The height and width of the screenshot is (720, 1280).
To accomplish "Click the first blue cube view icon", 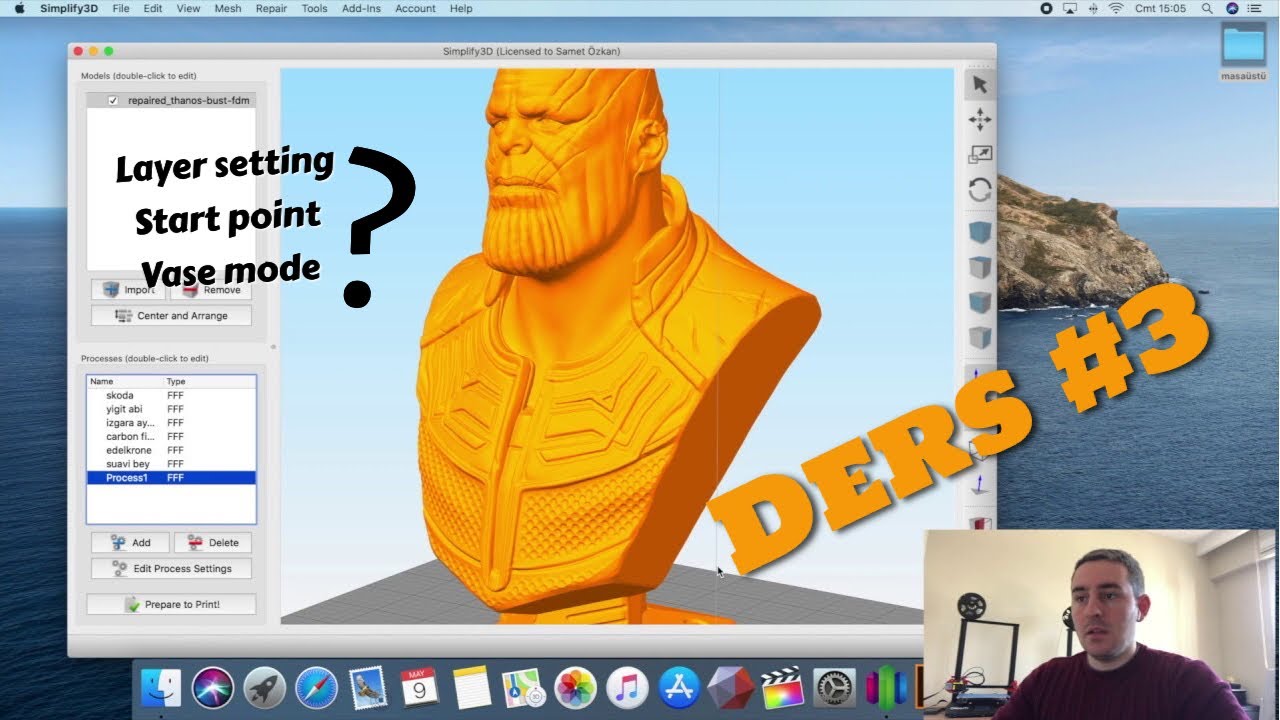I will pyautogui.click(x=980, y=231).
